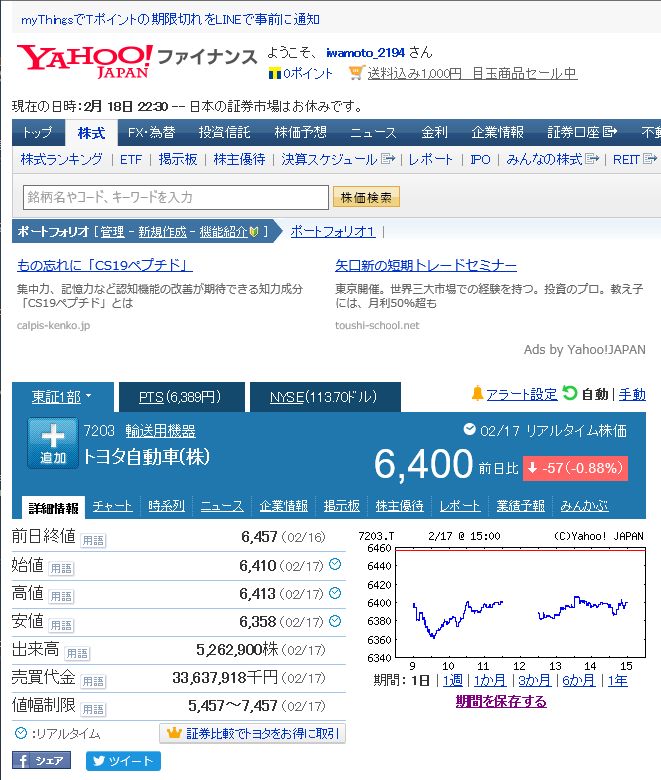Click the beginner mark icon after 機能紹介
Viewport: 661px width, 780px height.
tap(254, 232)
